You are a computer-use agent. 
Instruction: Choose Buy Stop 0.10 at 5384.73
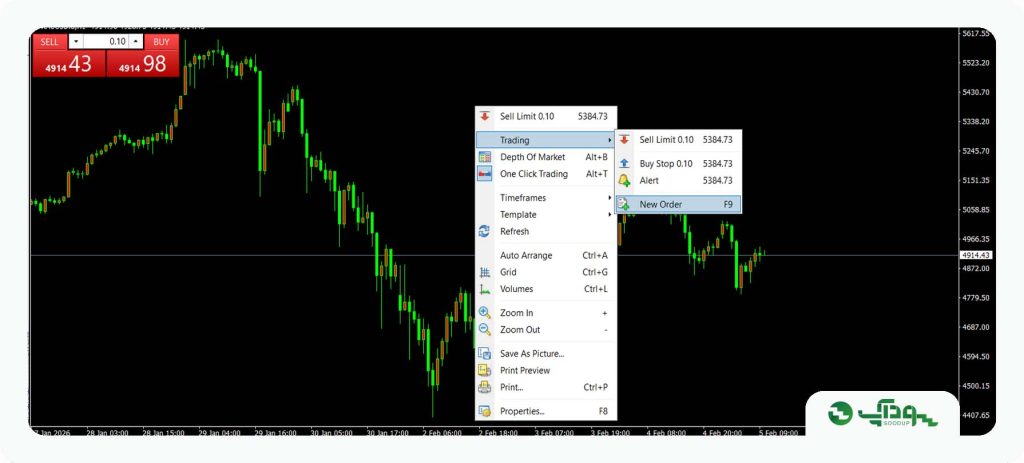click(679, 163)
